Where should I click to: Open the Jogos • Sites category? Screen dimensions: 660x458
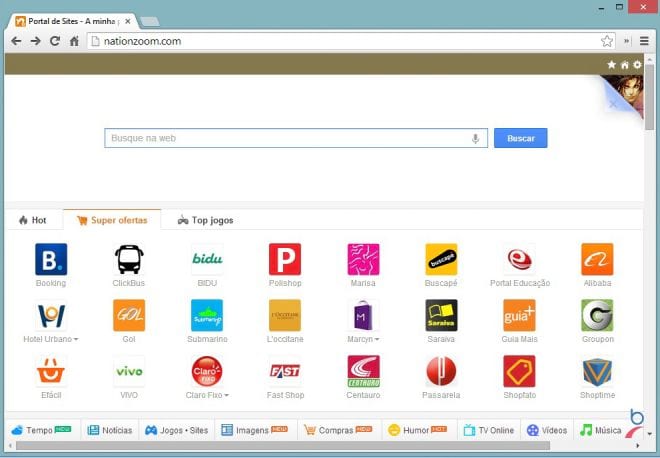(x=177, y=430)
